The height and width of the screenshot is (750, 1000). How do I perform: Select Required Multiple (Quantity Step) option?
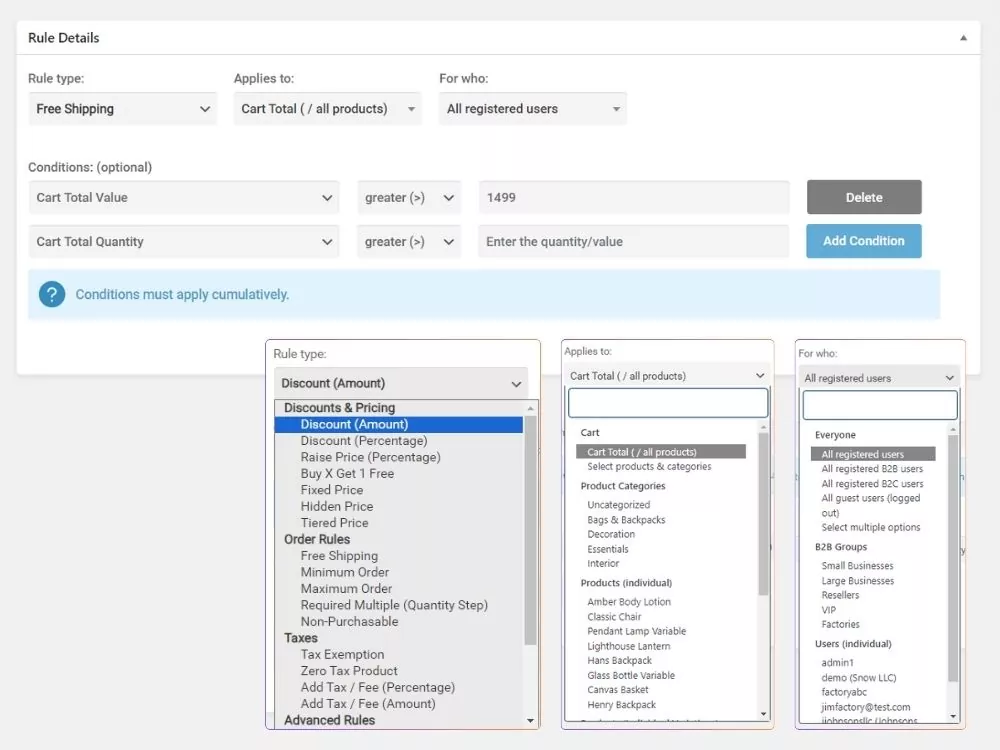(394, 605)
